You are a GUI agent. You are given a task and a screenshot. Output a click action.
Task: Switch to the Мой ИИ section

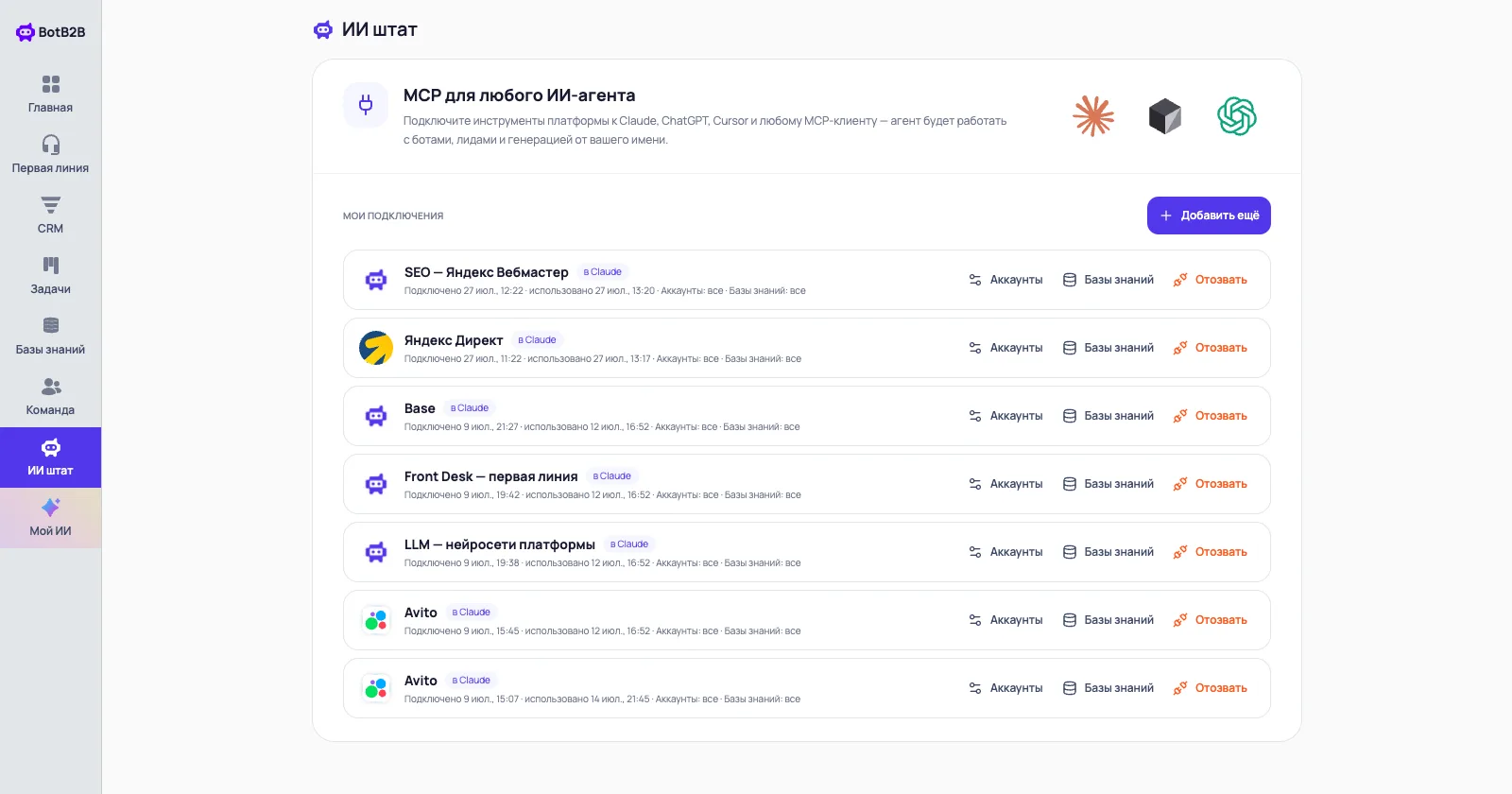click(50, 518)
